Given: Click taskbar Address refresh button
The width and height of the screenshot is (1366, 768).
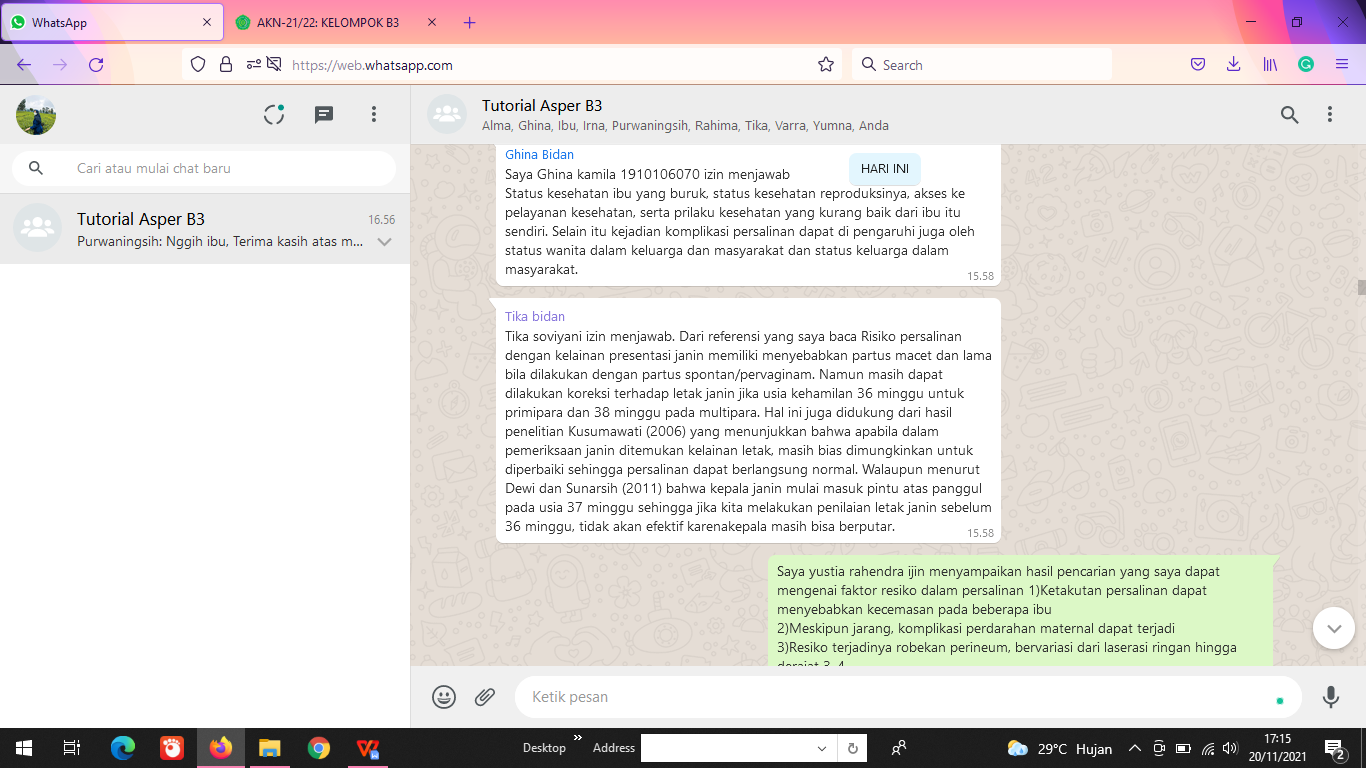Looking at the screenshot, I should [x=853, y=748].
